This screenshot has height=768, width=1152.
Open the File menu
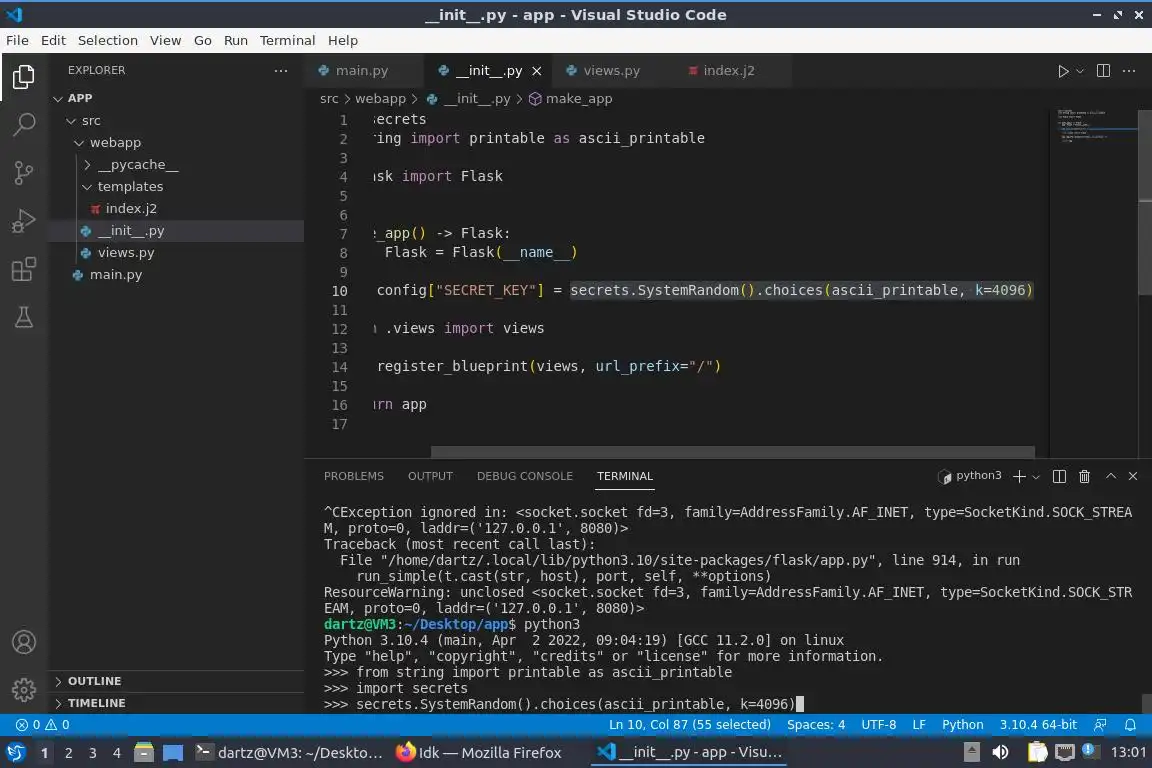pyautogui.click(x=17, y=40)
